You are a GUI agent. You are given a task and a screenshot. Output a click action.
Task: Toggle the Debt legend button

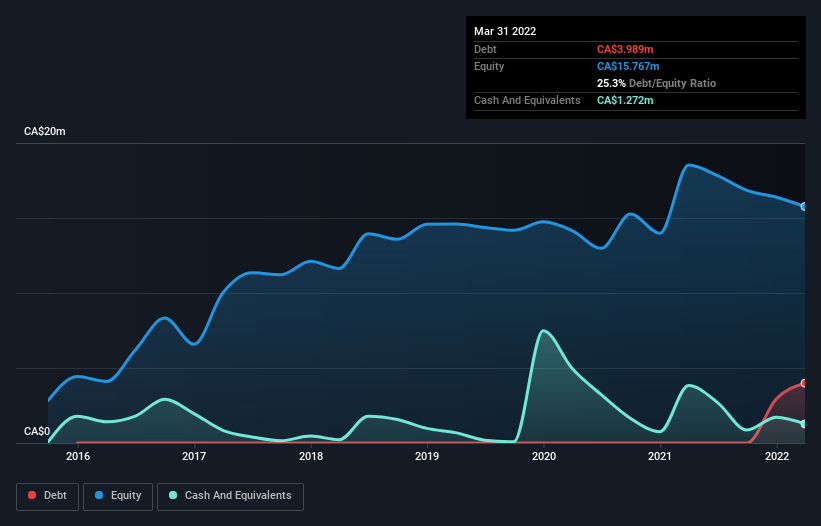pyautogui.click(x=48, y=496)
